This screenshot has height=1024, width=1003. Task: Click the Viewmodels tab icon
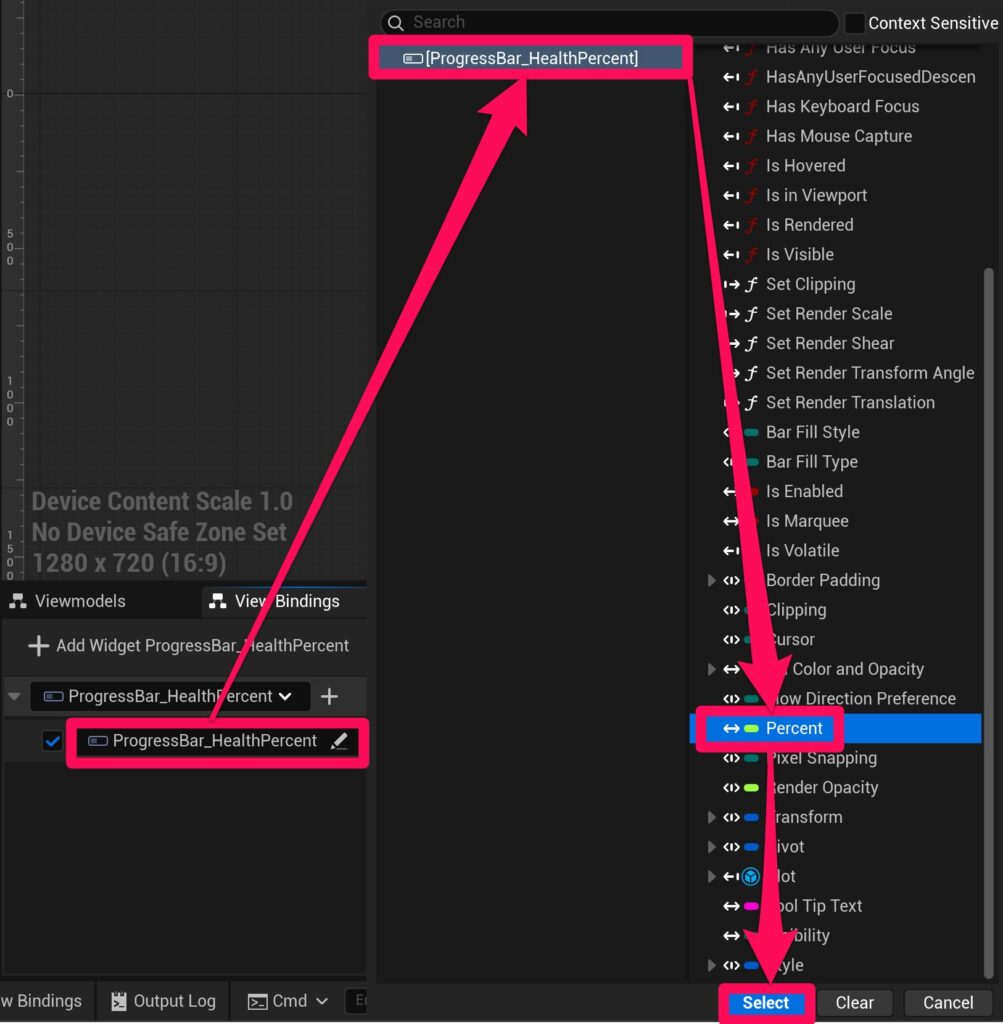point(18,601)
